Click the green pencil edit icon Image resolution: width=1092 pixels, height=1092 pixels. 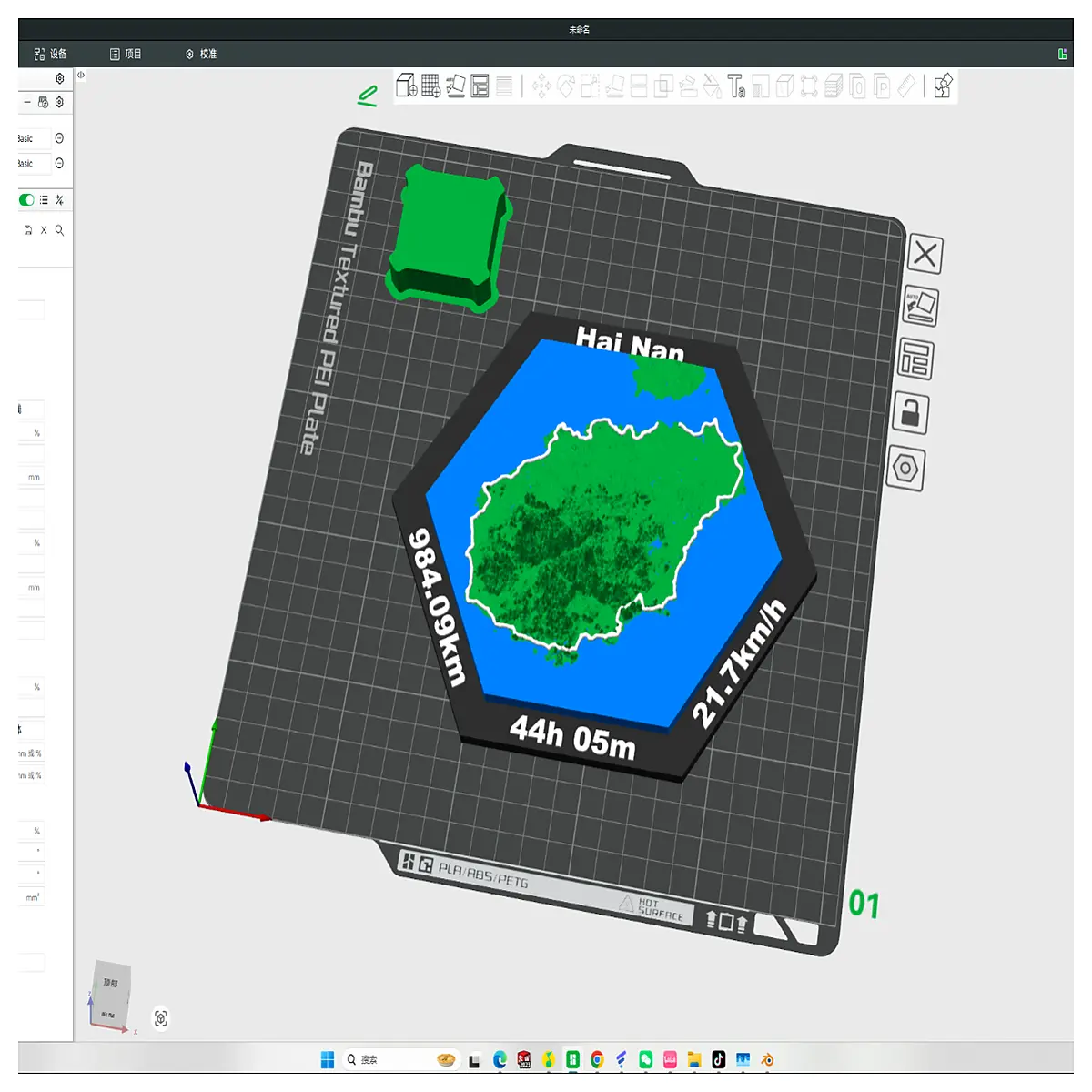[x=368, y=96]
